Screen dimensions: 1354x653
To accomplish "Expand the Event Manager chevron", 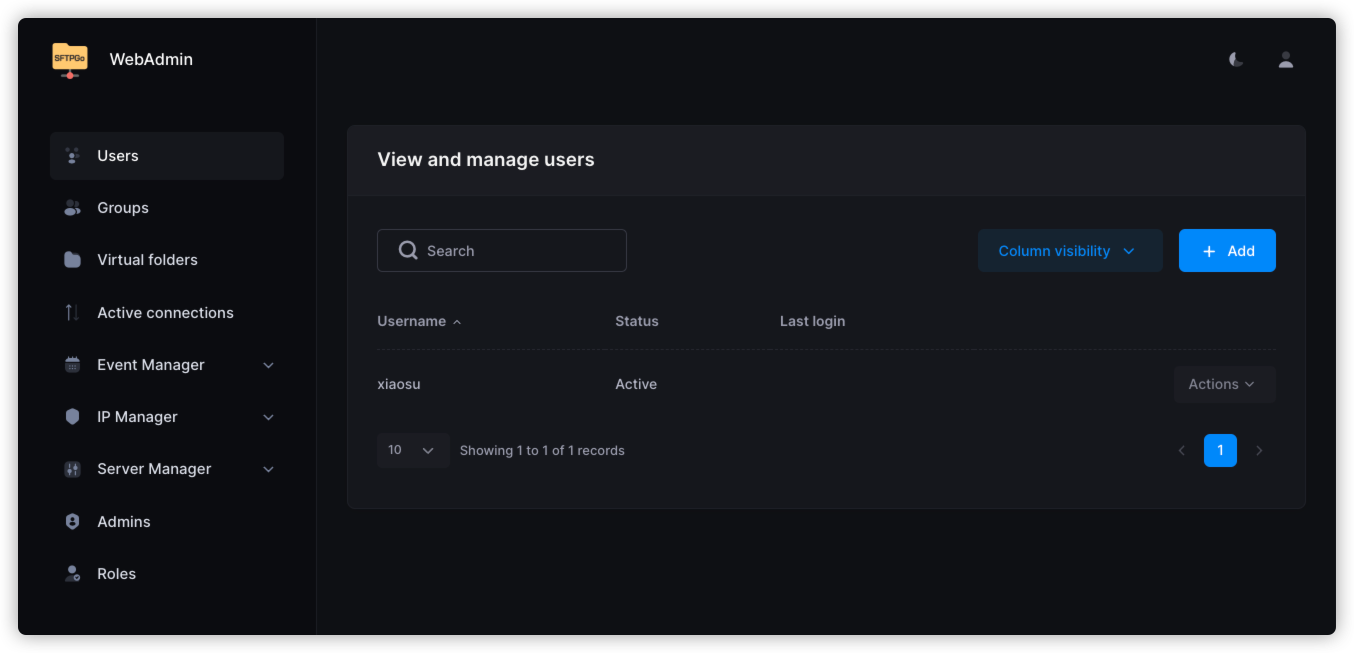I will pos(268,365).
